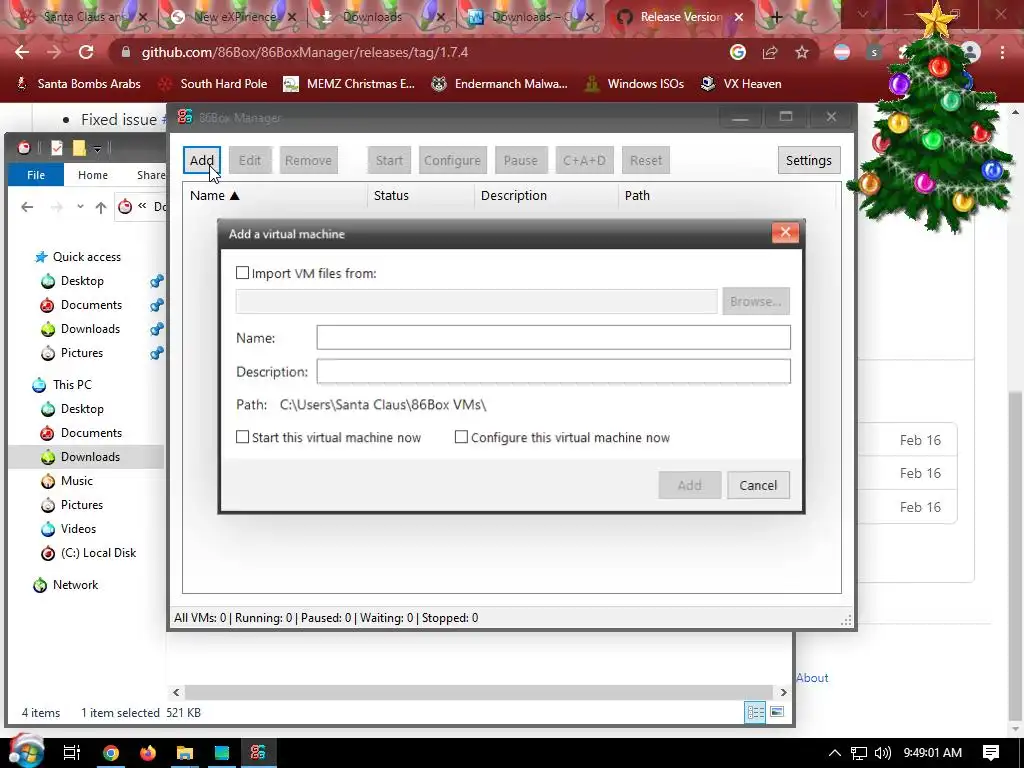Close the Release Version tab
Image resolution: width=1024 pixels, height=768 pixels.
click(x=739, y=17)
